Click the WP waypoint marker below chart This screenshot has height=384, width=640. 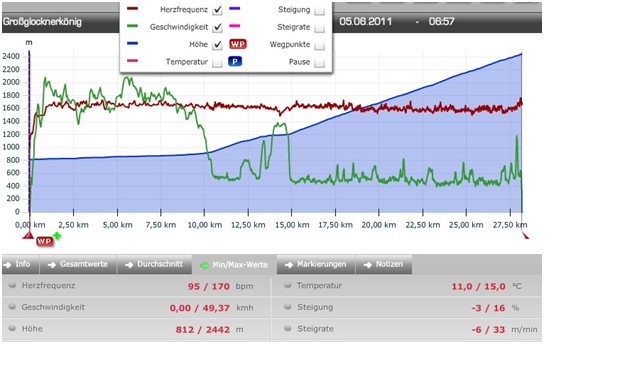(44, 241)
